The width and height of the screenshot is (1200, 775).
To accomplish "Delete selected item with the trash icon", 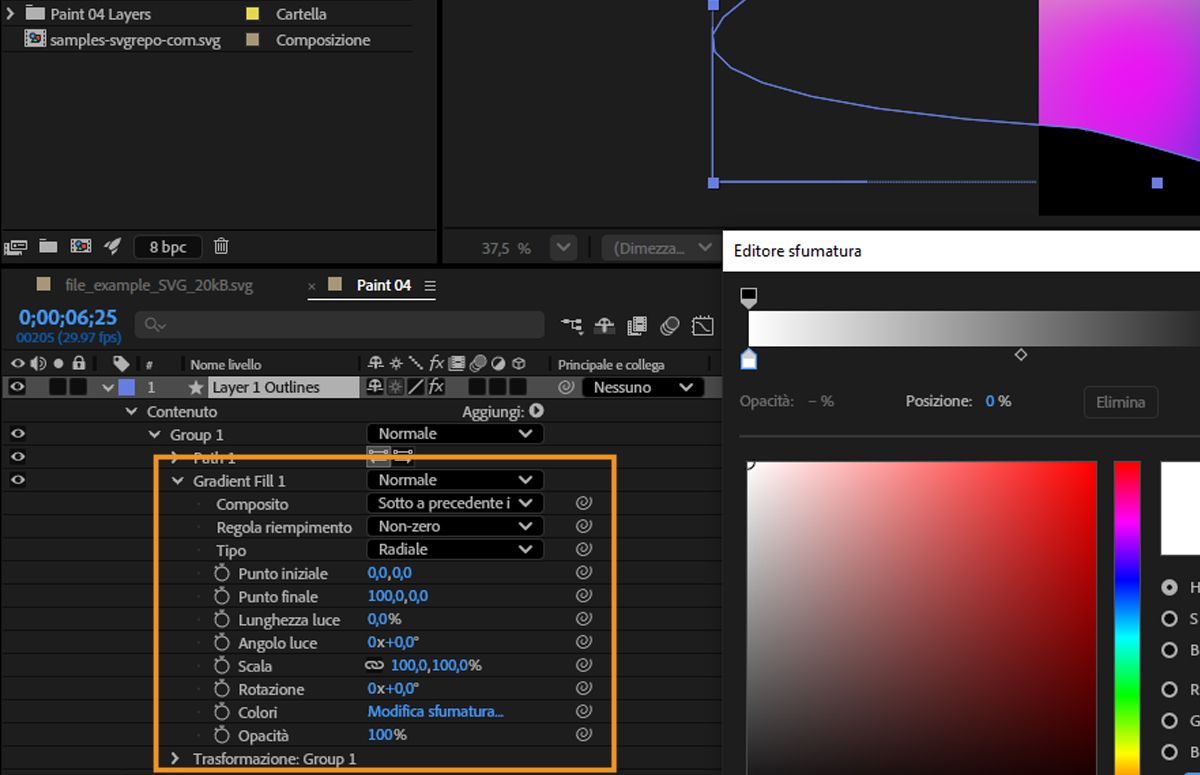I will (x=222, y=246).
